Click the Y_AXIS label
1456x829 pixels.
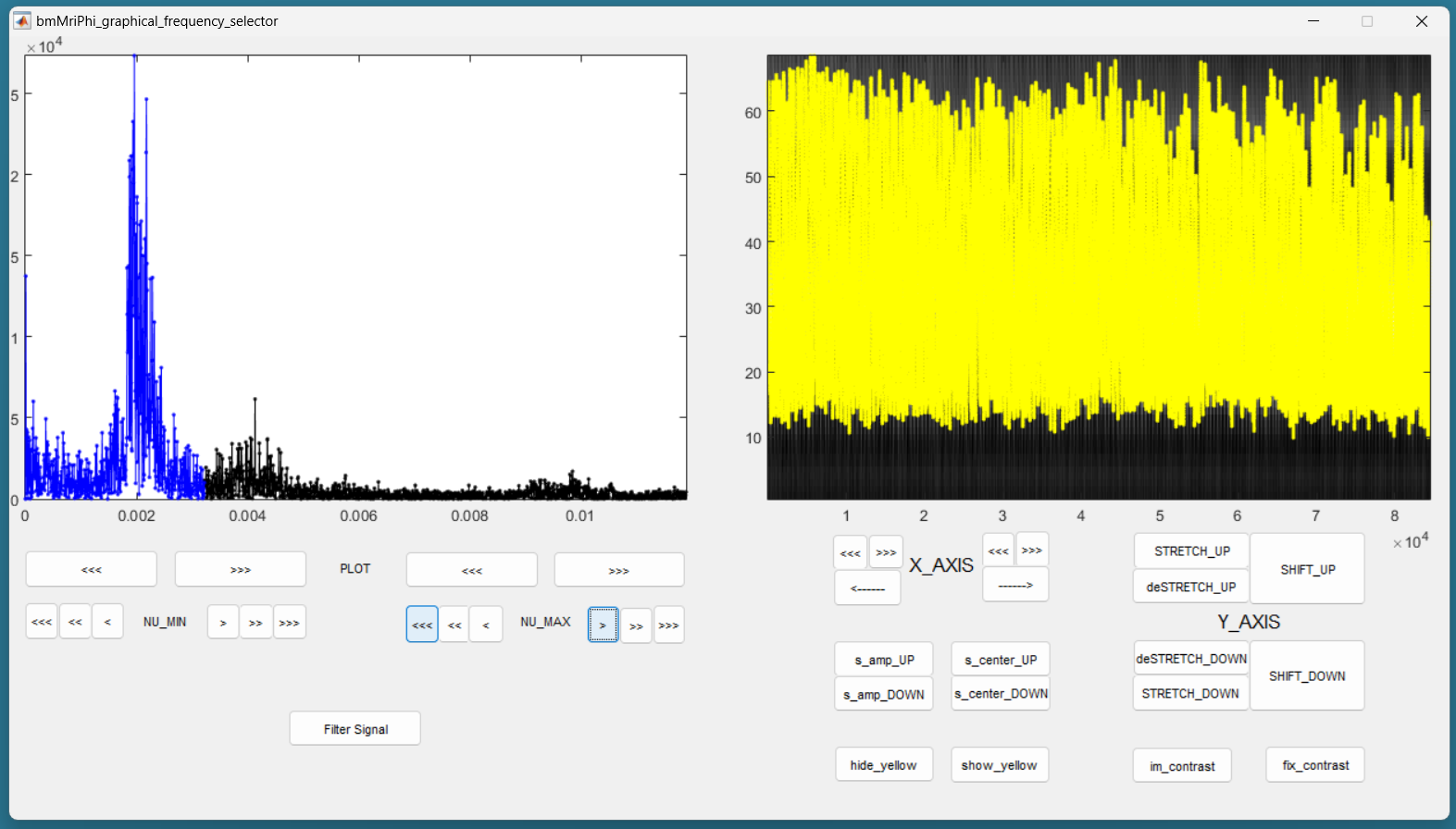point(1249,622)
